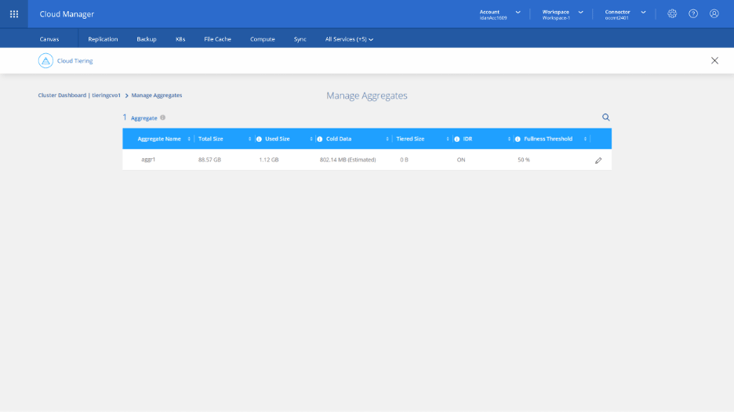Switch to the Replication tab

click(x=103, y=39)
